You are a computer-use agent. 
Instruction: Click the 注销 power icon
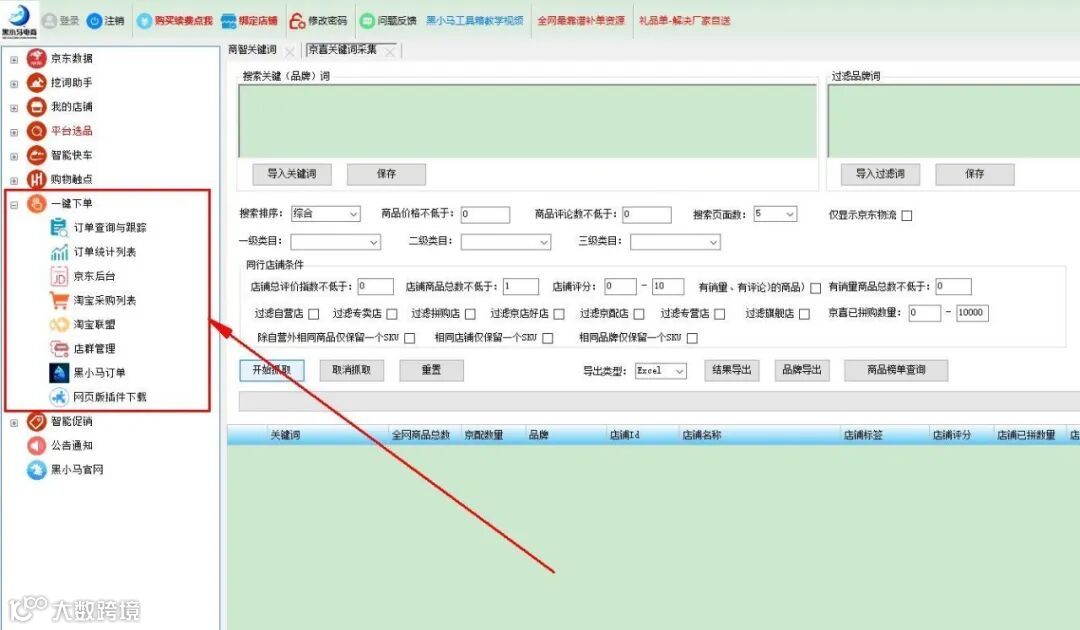(x=94, y=21)
